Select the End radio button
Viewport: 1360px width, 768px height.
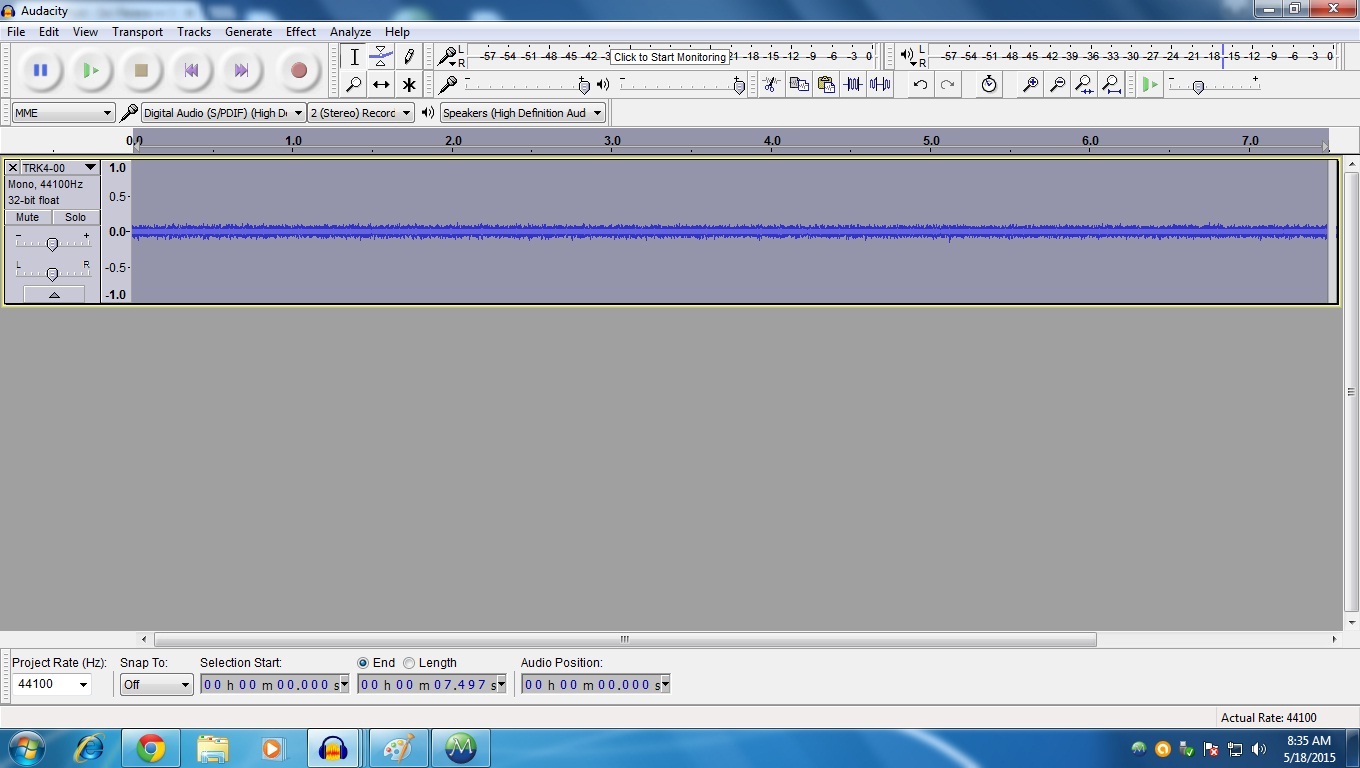click(x=363, y=663)
